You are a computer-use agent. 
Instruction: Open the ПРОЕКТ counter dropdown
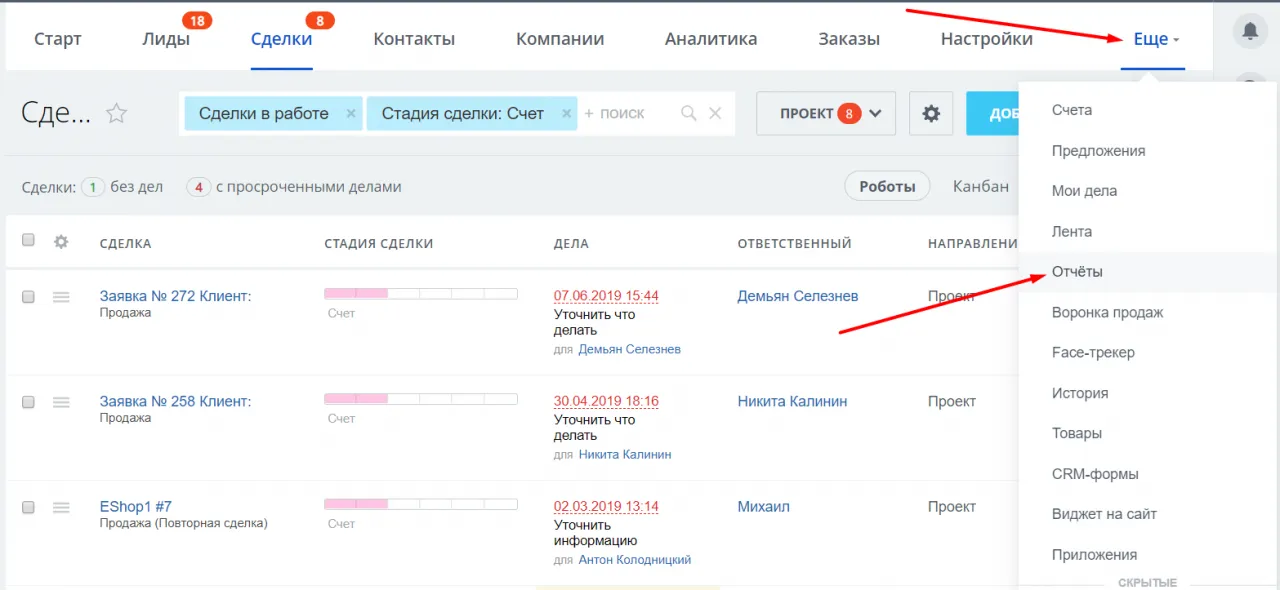[x=825, y=113]
